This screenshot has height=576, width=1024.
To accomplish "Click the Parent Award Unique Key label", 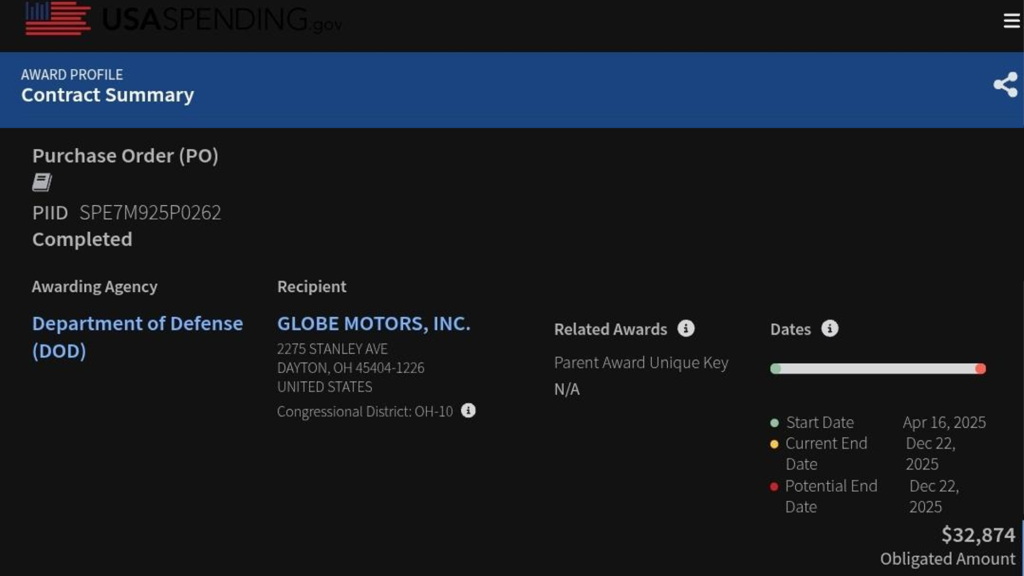I will coord(641,362).
